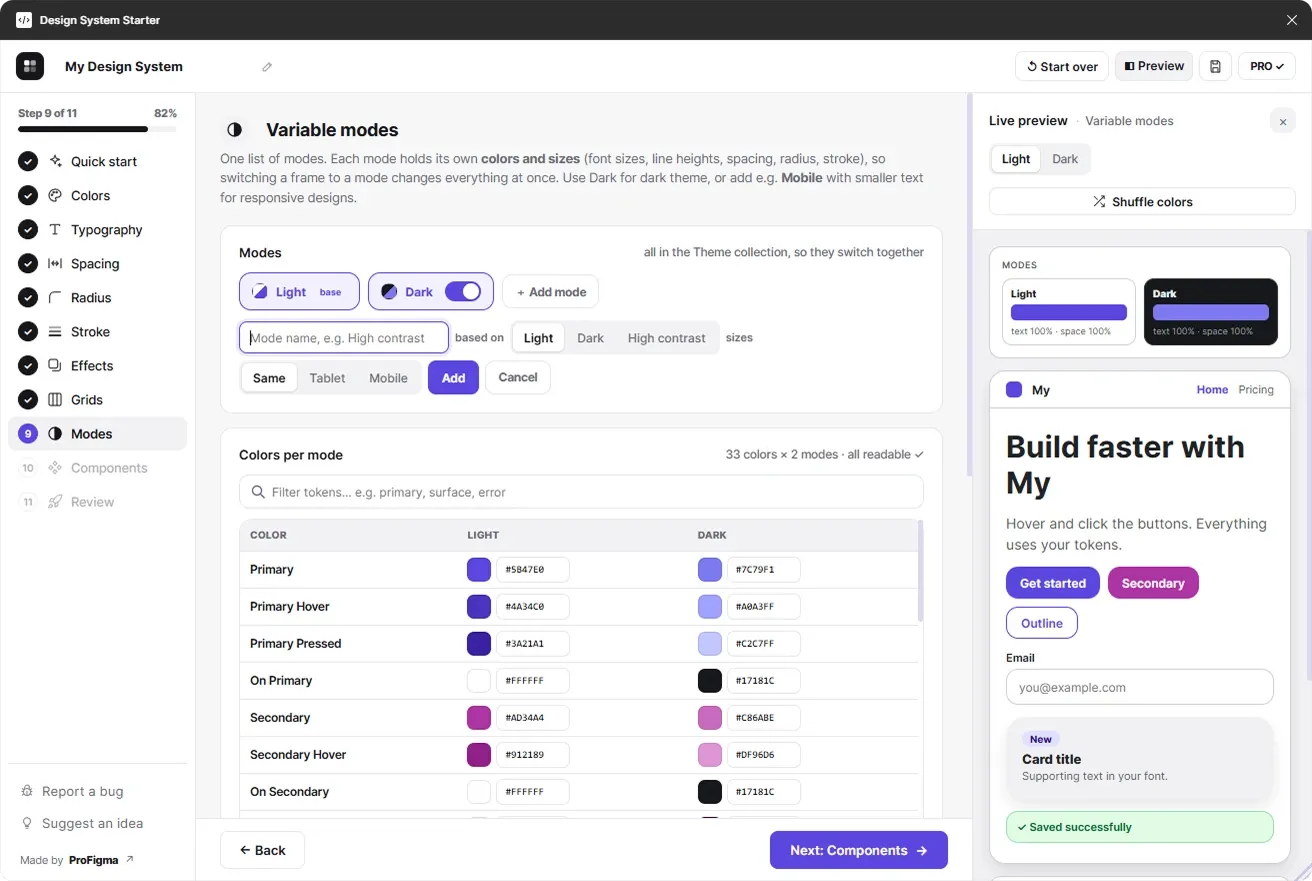The height and width of the screenshot is (881, 1312).
Task: Click the Primary Hover light hex field
Action: [533, 607]
